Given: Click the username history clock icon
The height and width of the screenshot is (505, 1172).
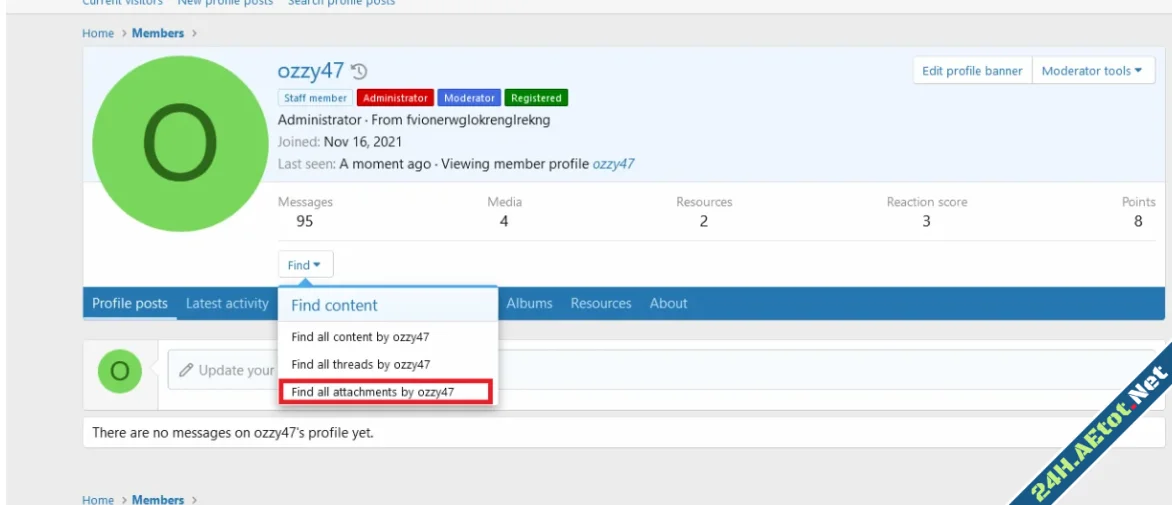Looking at the screenshot, I should pyautogui.click(x=360, y=72).
